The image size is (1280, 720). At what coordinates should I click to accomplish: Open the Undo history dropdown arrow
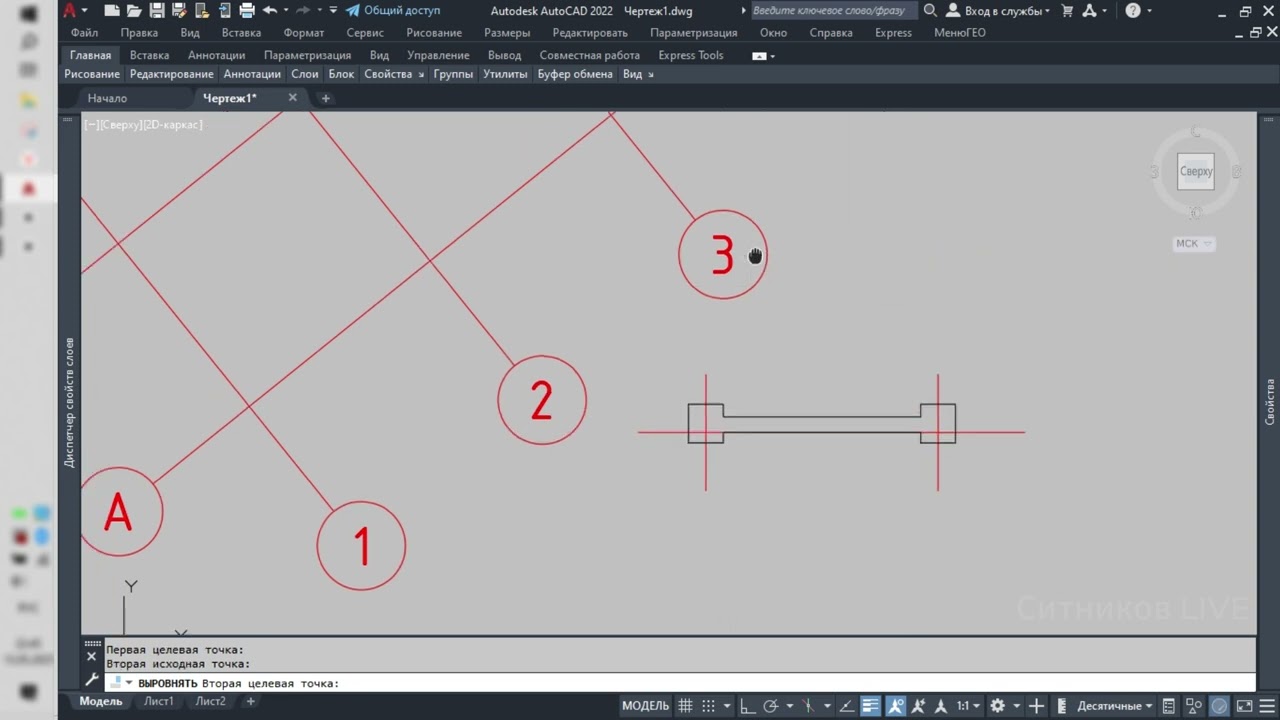tap(286, 11)
